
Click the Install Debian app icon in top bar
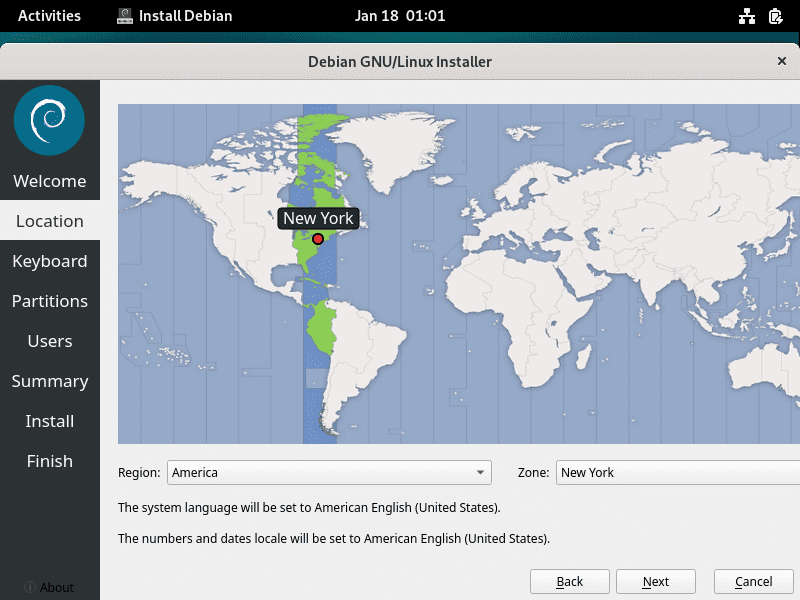click(124, 16)
